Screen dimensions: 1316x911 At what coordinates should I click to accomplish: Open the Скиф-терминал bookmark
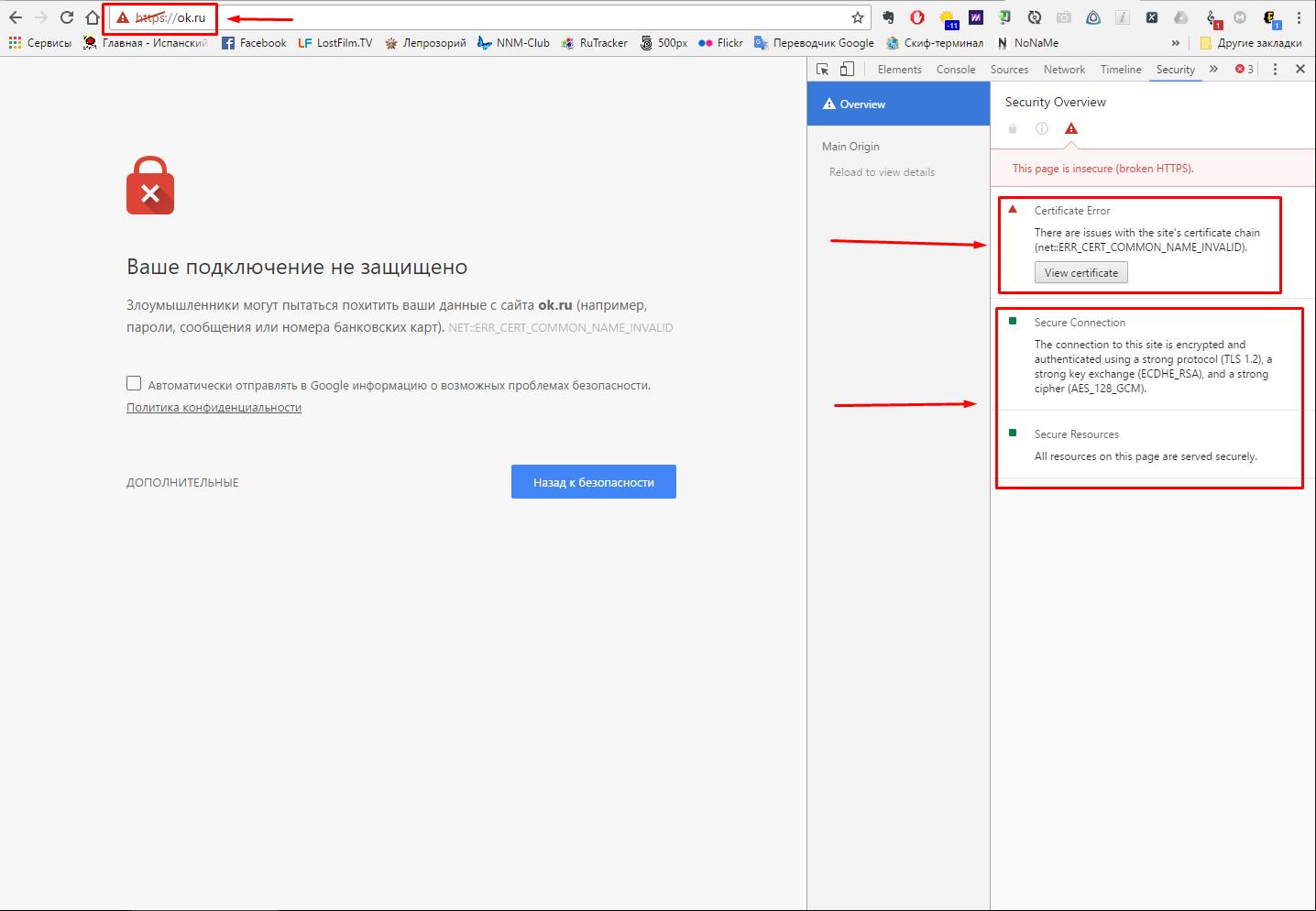(934, 43)
